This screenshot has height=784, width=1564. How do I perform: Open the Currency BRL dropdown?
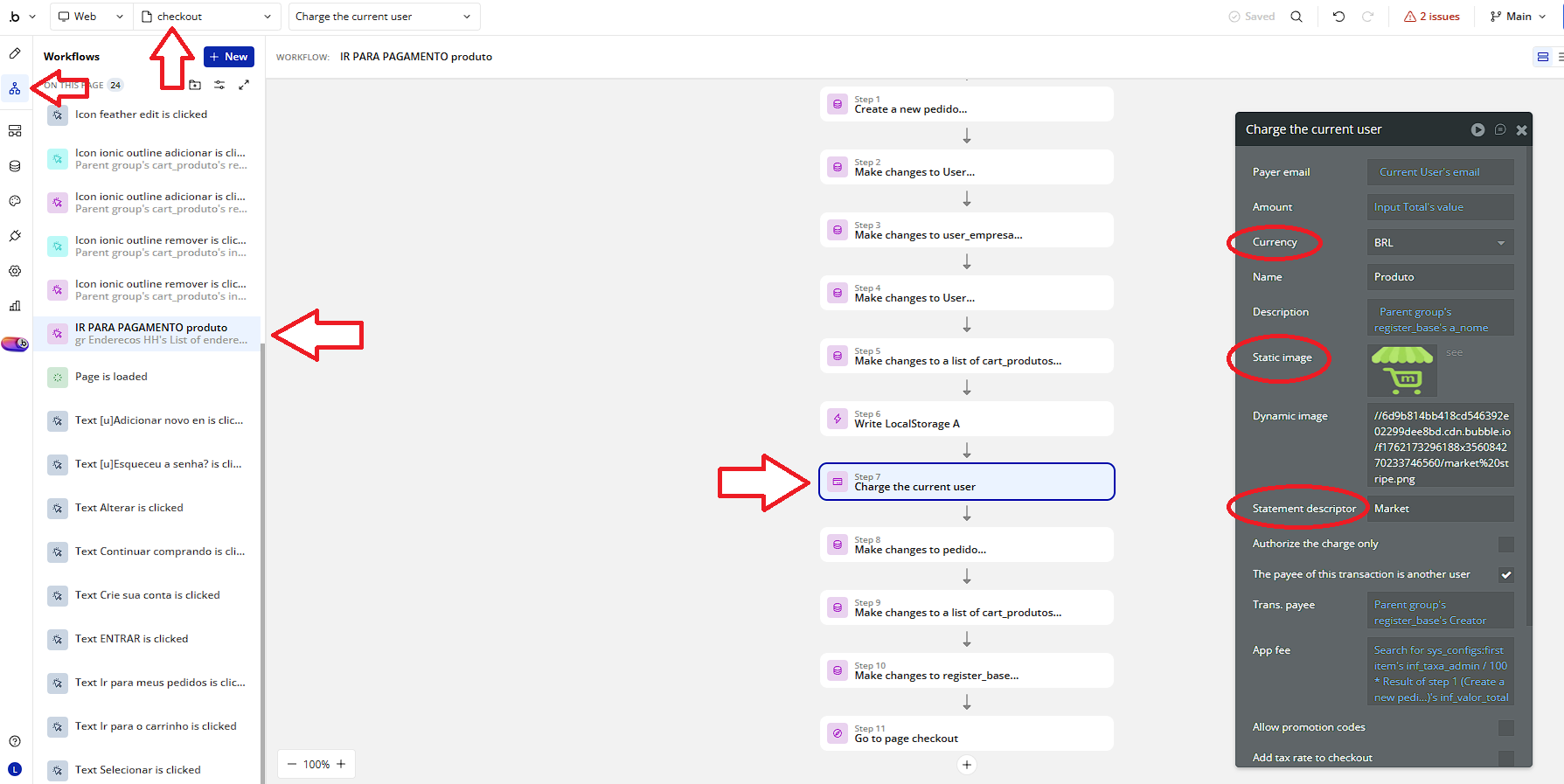tap(1439, 243)
